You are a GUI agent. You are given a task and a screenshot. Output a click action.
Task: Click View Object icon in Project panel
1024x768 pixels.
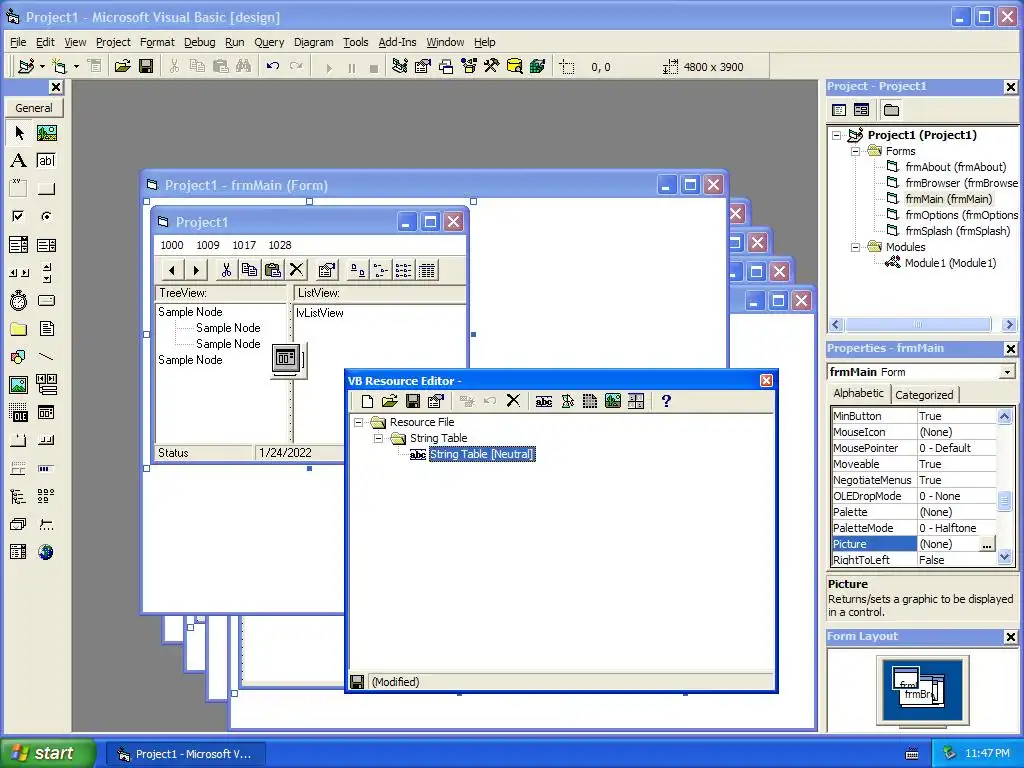pos(861,110)
